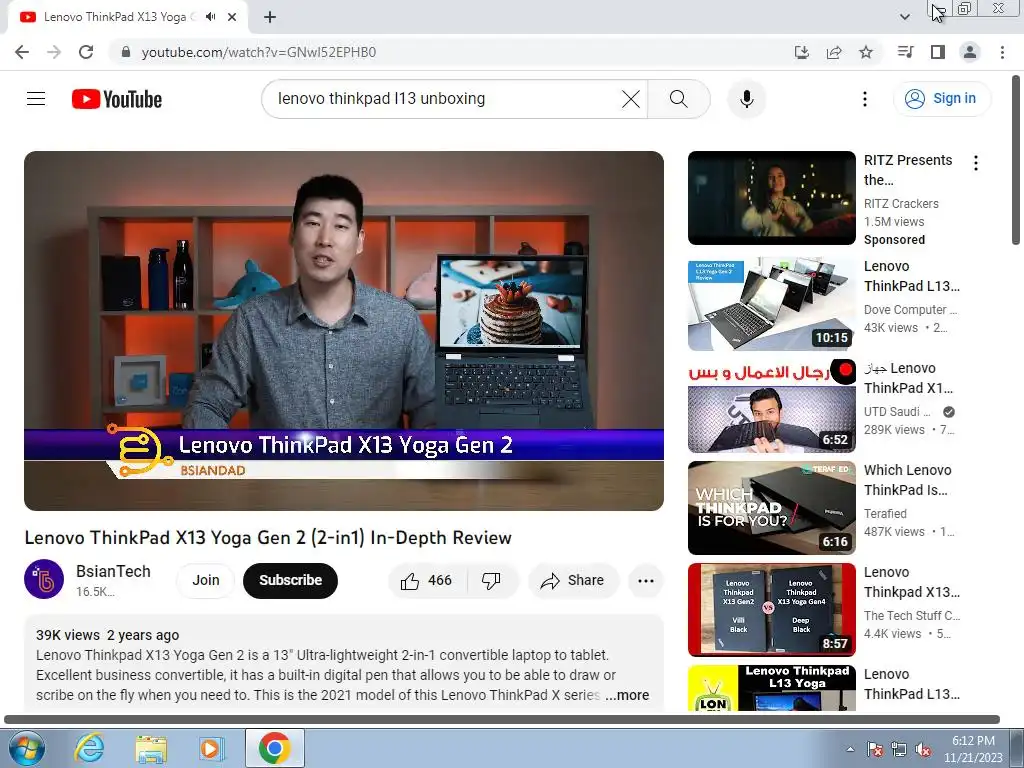Play the UTD Saudi 6:52 video thumbnail
The width and height of the screenshot is (1024, 768).
pos(771,406)
